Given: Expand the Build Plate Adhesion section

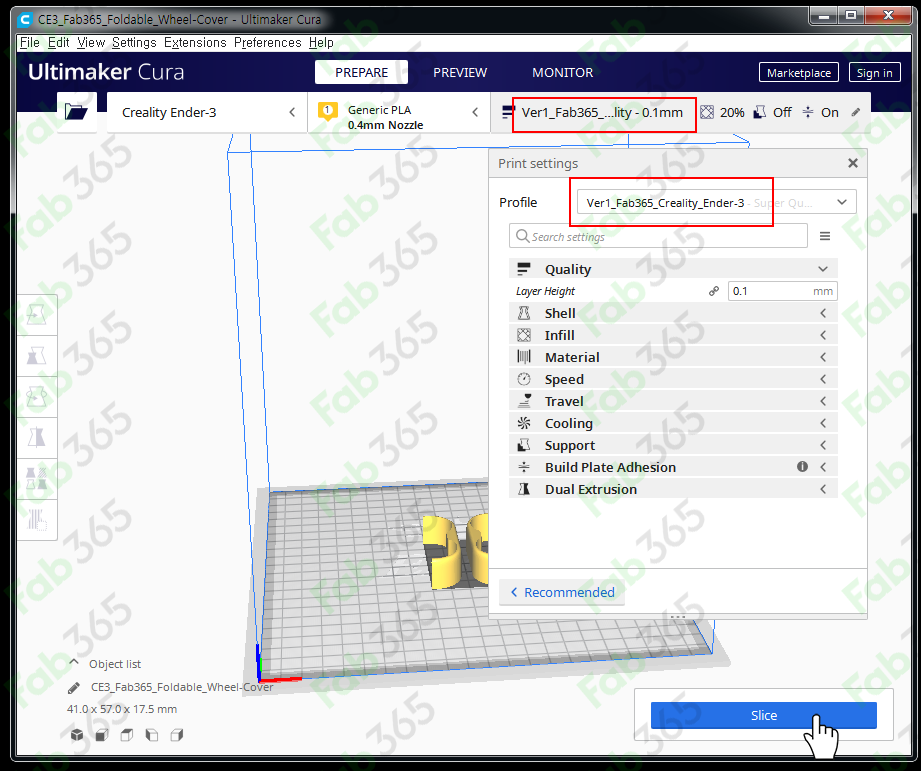Looking at the screenshot, I should tap(673, 467).
